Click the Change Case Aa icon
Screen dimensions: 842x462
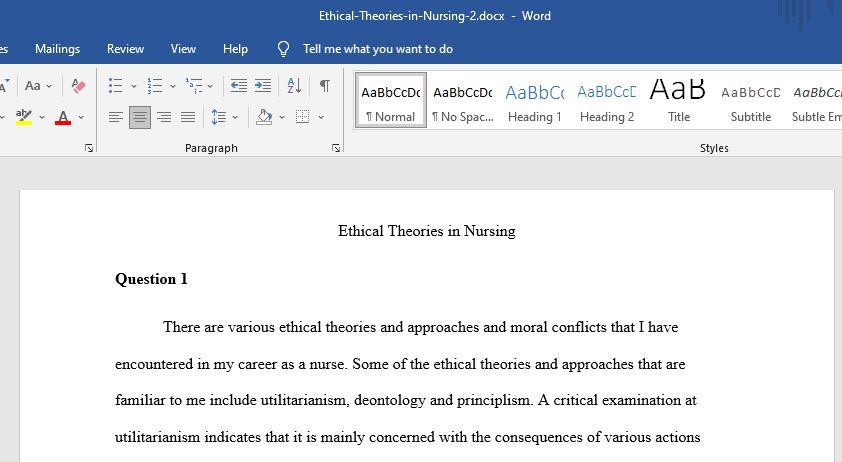(x=32, y=85)
